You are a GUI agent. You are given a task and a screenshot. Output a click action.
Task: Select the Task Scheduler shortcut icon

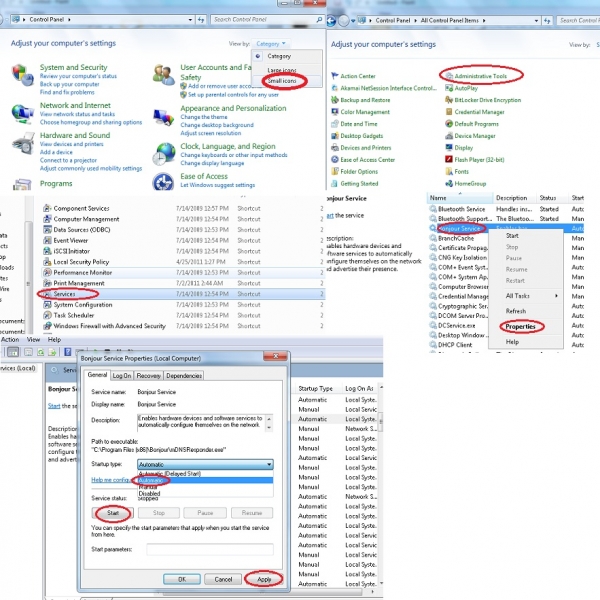coord(47,315)
